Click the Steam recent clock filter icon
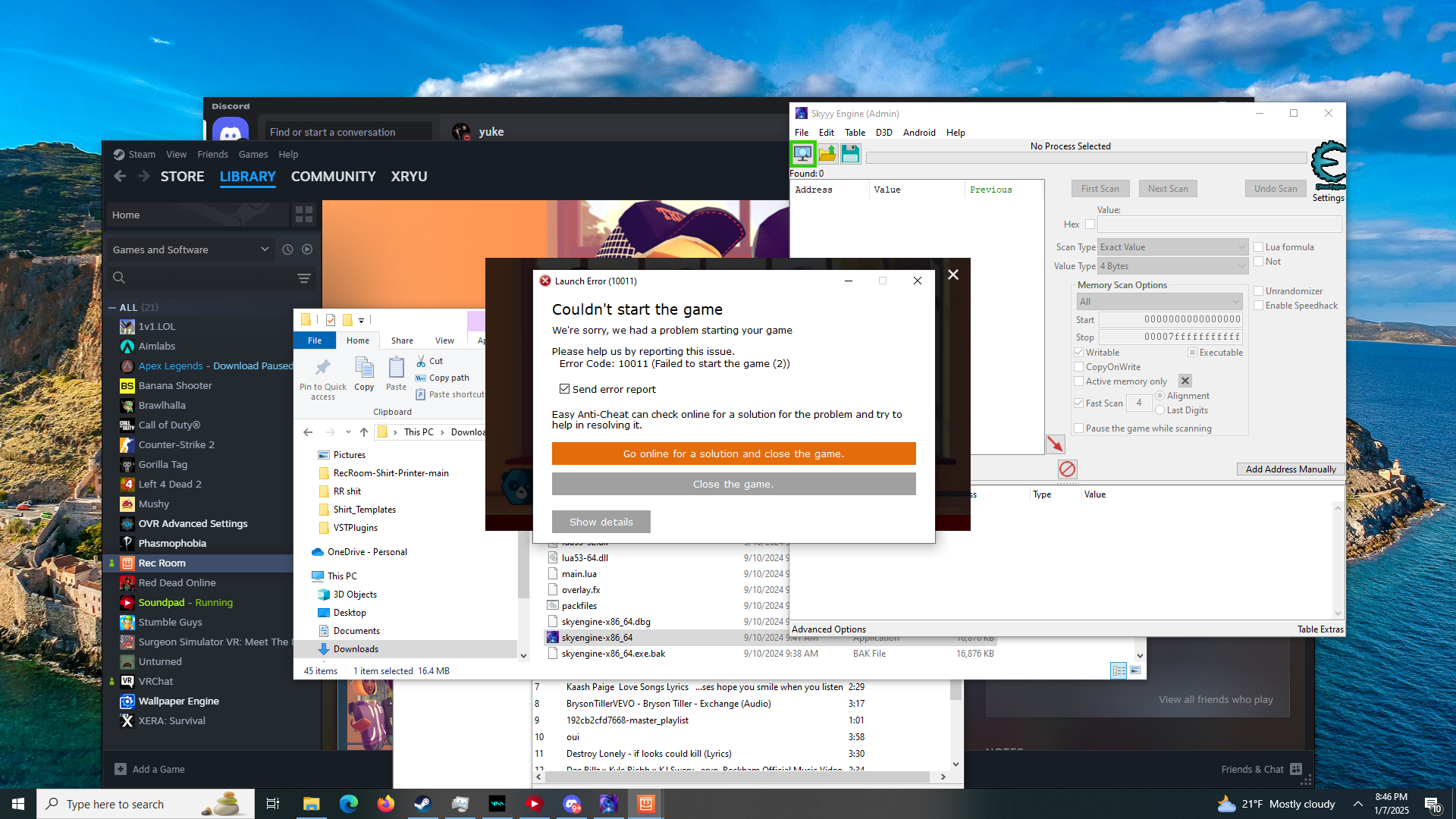The image size is (1456, 819). tap(287, 249)
